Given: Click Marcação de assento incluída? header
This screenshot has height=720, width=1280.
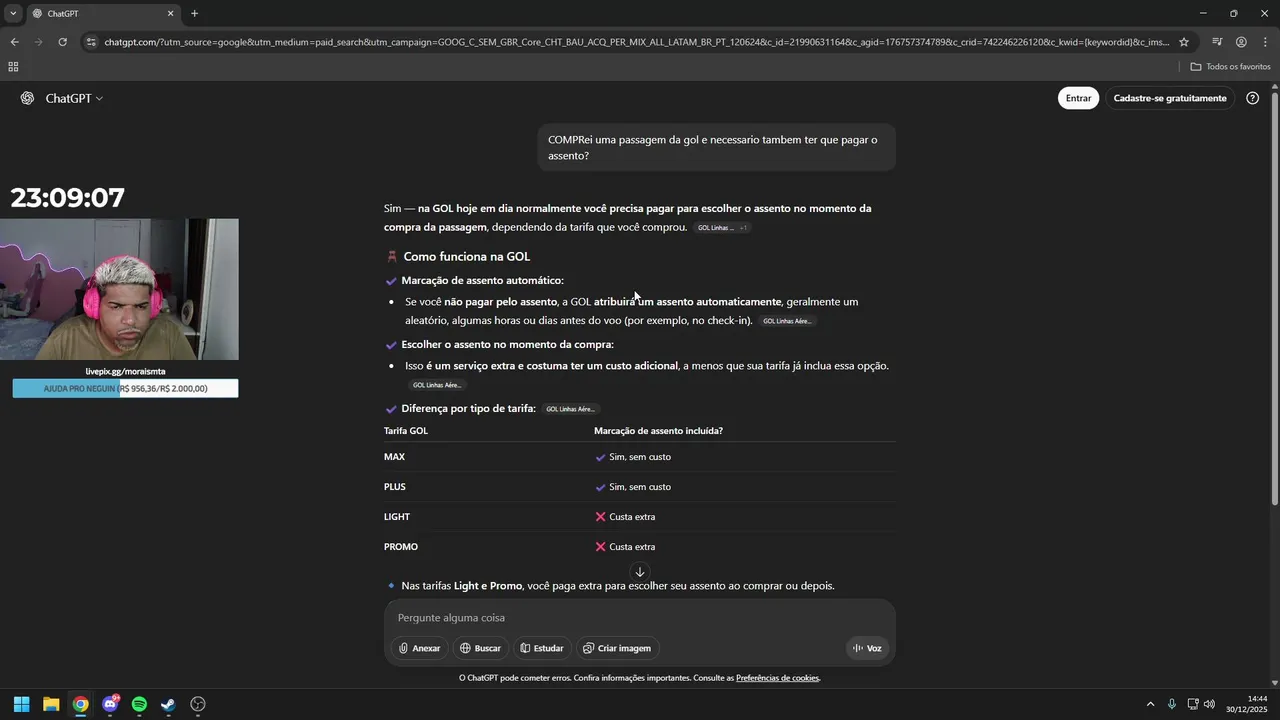Looking at the screenshot, I should coord(658,431).
